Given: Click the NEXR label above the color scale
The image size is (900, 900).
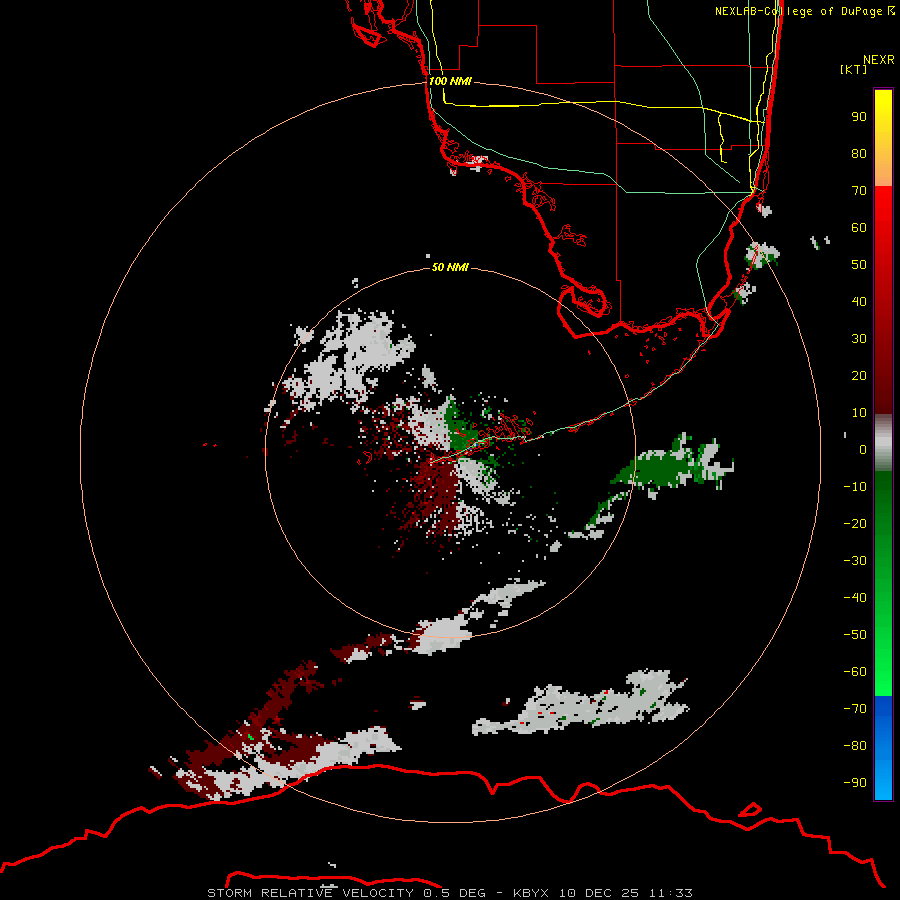Looking at the screenshot, I should point(878,60).
